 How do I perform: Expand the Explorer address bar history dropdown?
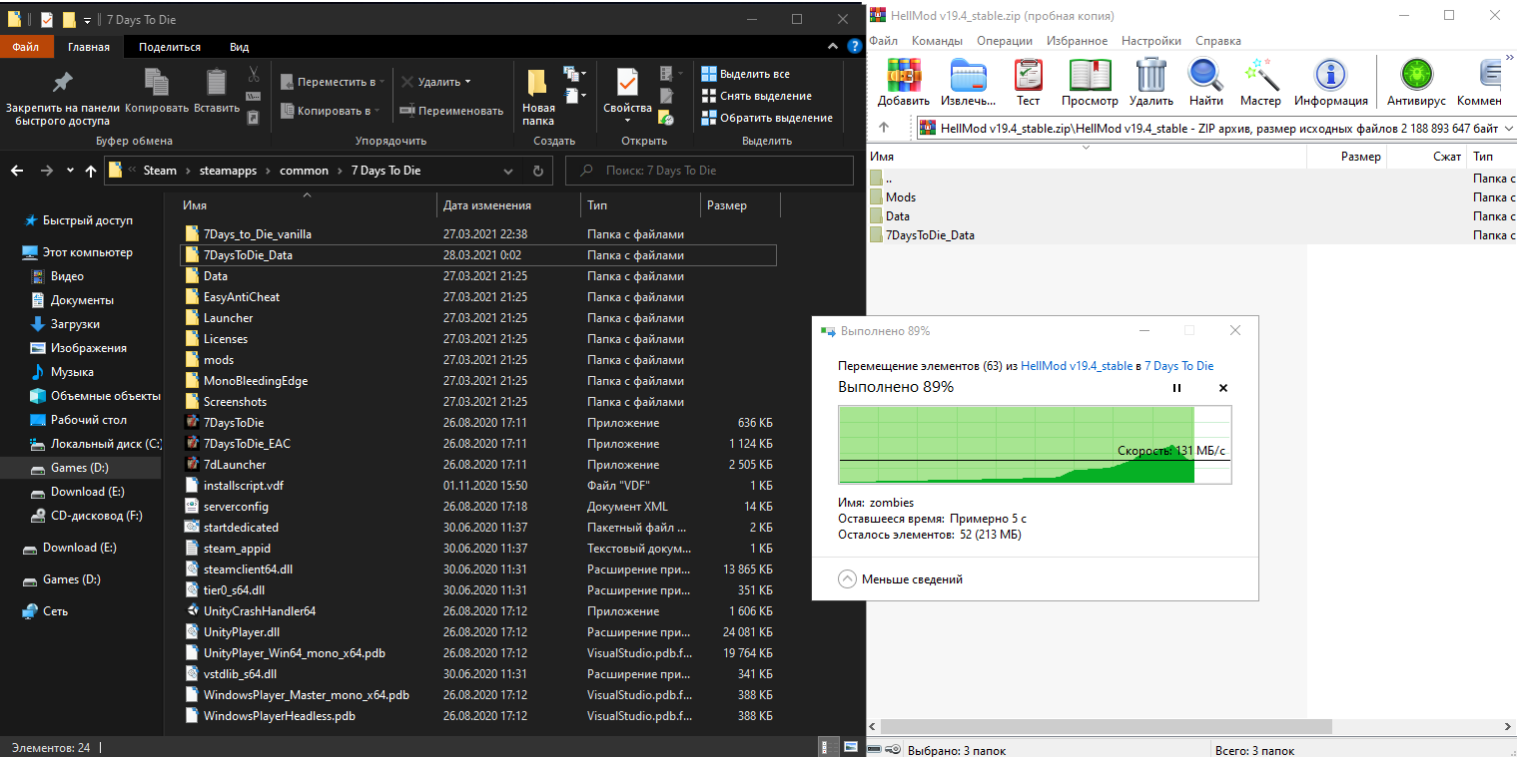point(509,171)
